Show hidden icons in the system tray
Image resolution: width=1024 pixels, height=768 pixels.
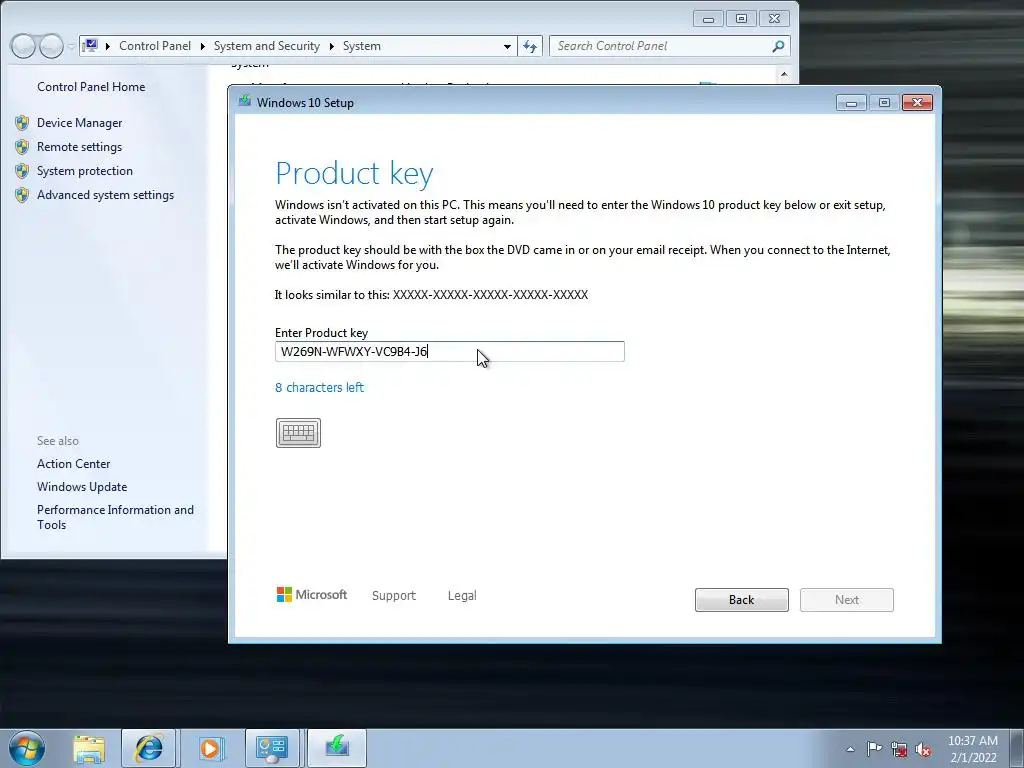point(850,749)
